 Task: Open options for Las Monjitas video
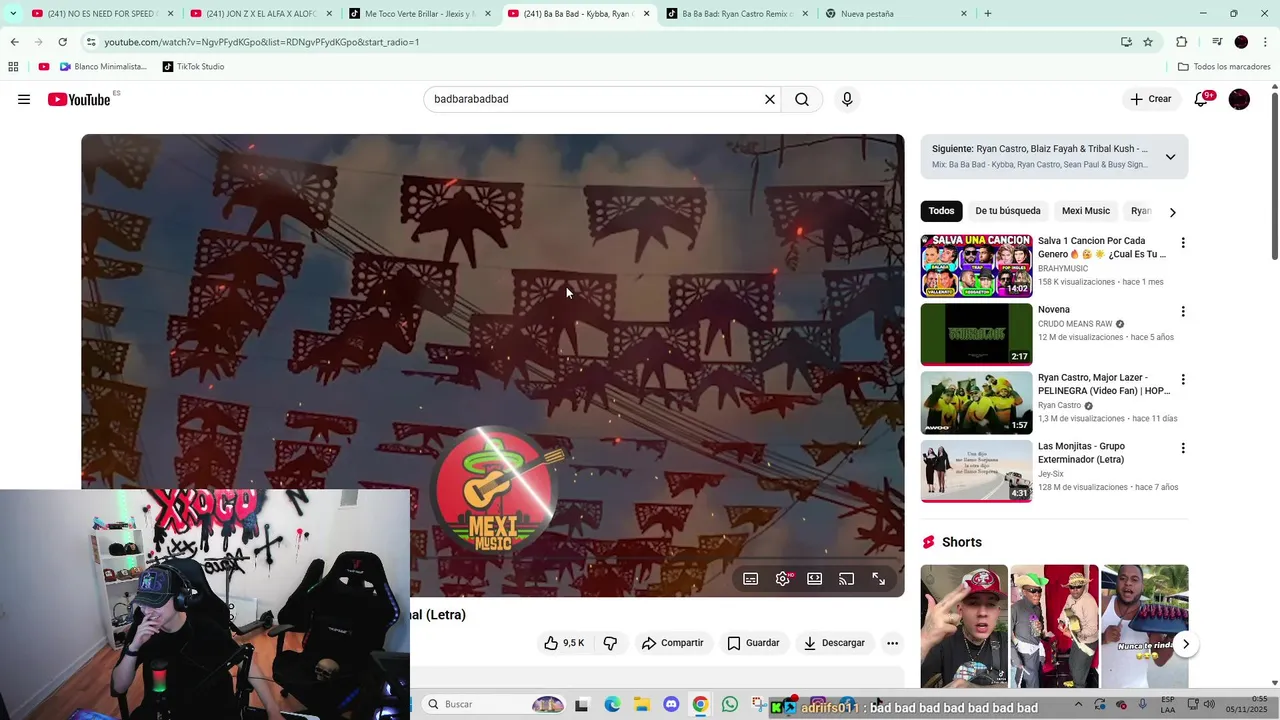pos(1183,449)
